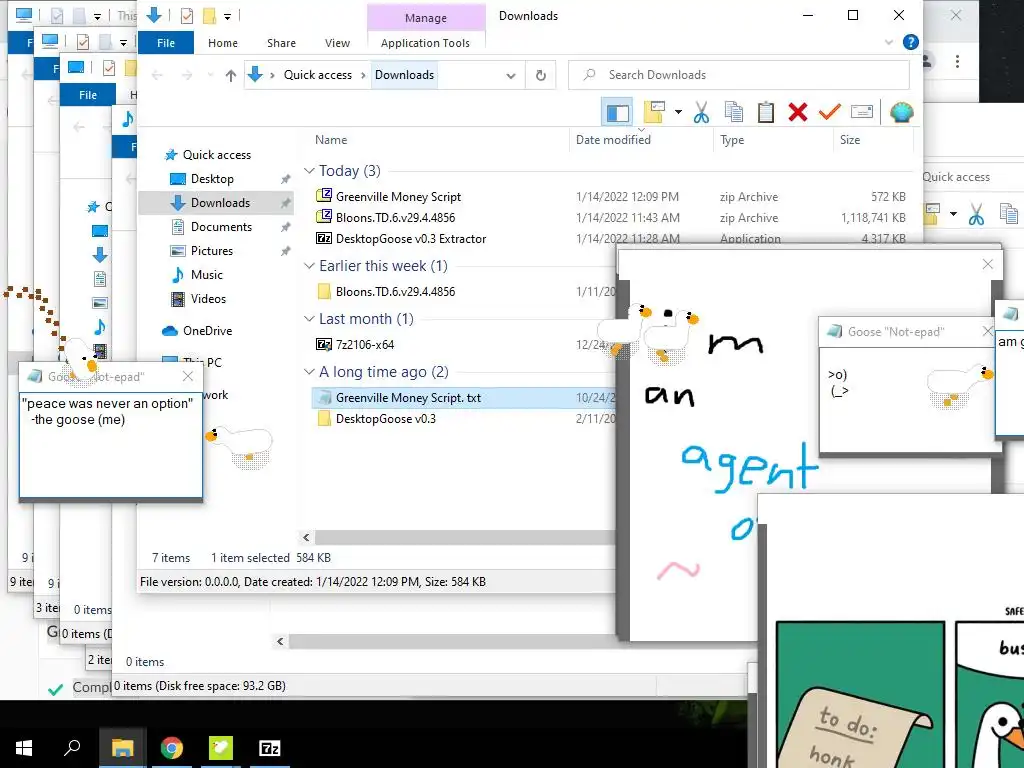
Task: Click the New folder icon in title bar
Action: [209, 15]
